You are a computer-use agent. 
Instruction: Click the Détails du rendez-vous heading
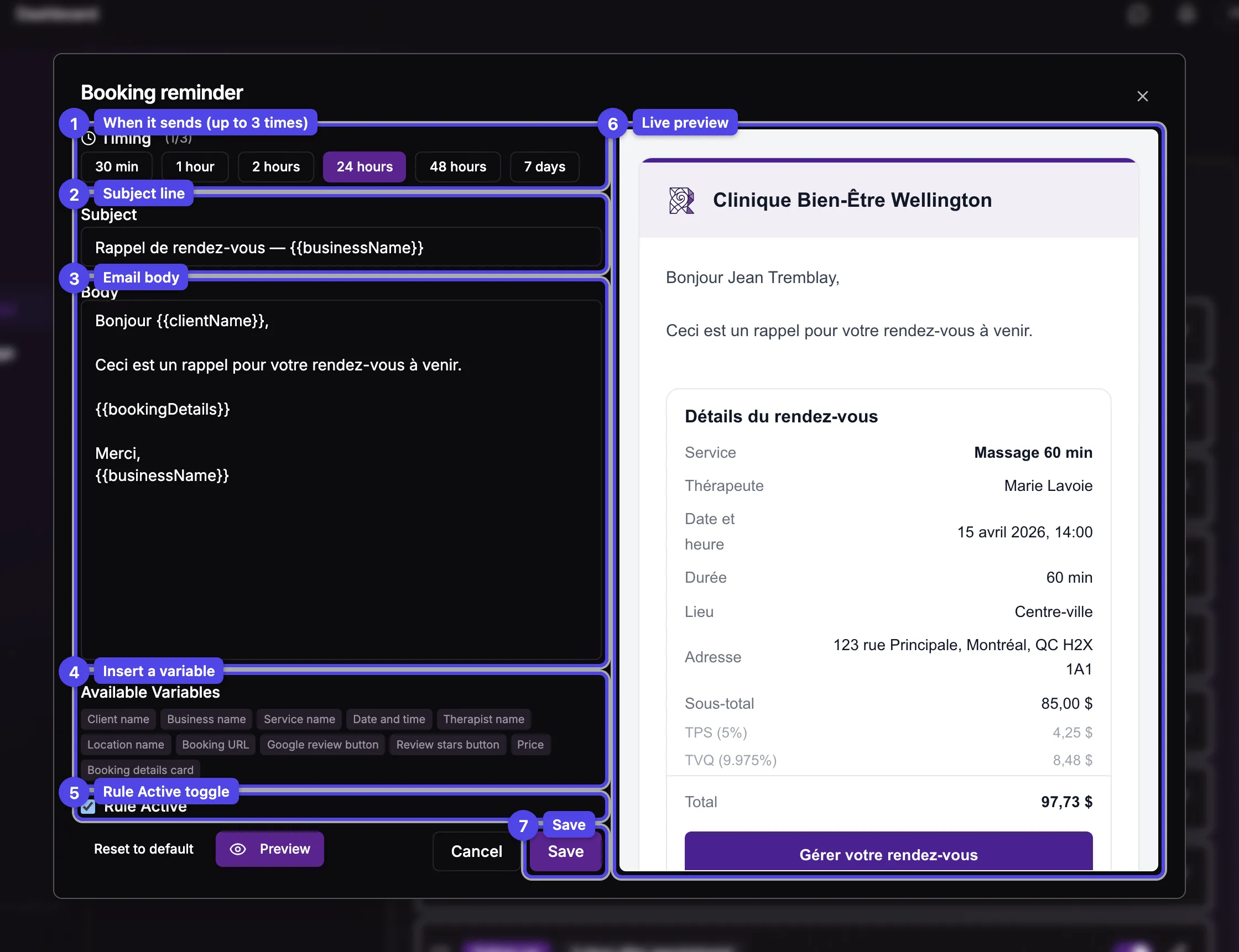(x=781, y=416)
